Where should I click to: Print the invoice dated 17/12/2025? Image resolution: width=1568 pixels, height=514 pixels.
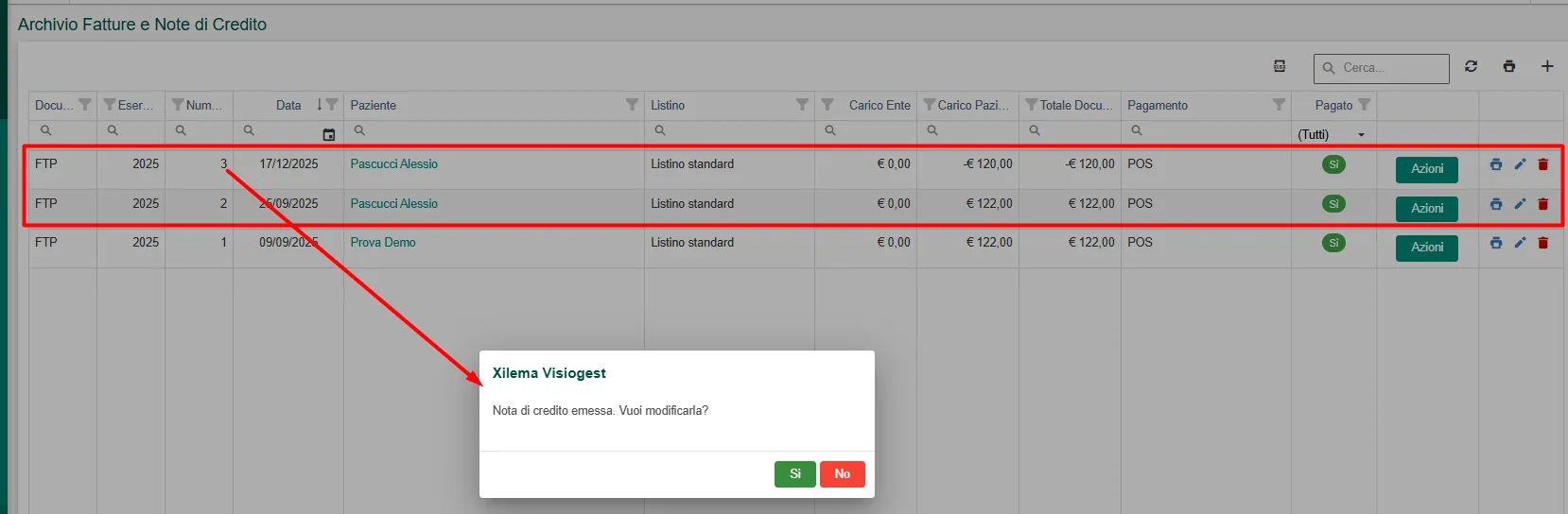(x=1495, y=164)
